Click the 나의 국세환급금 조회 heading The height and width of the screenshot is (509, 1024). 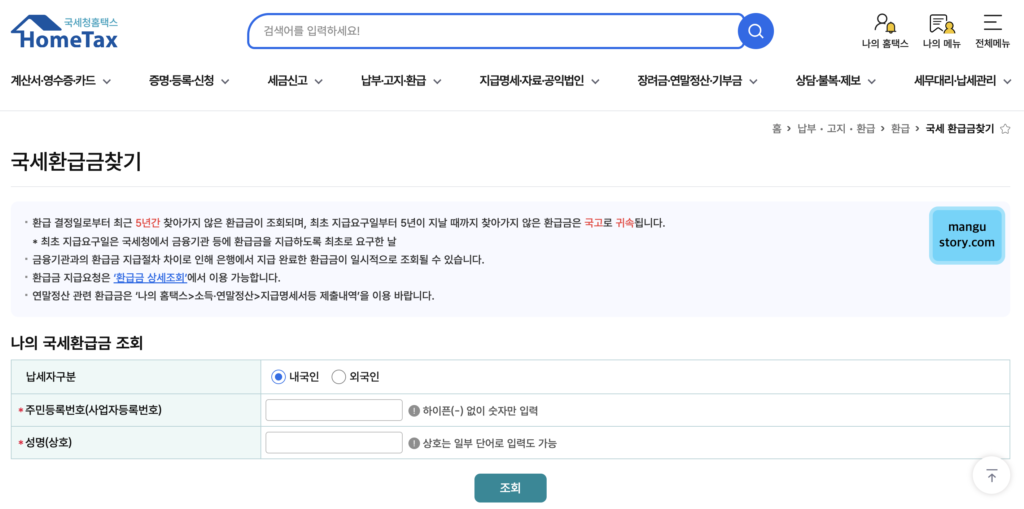[x=76, y=342]
